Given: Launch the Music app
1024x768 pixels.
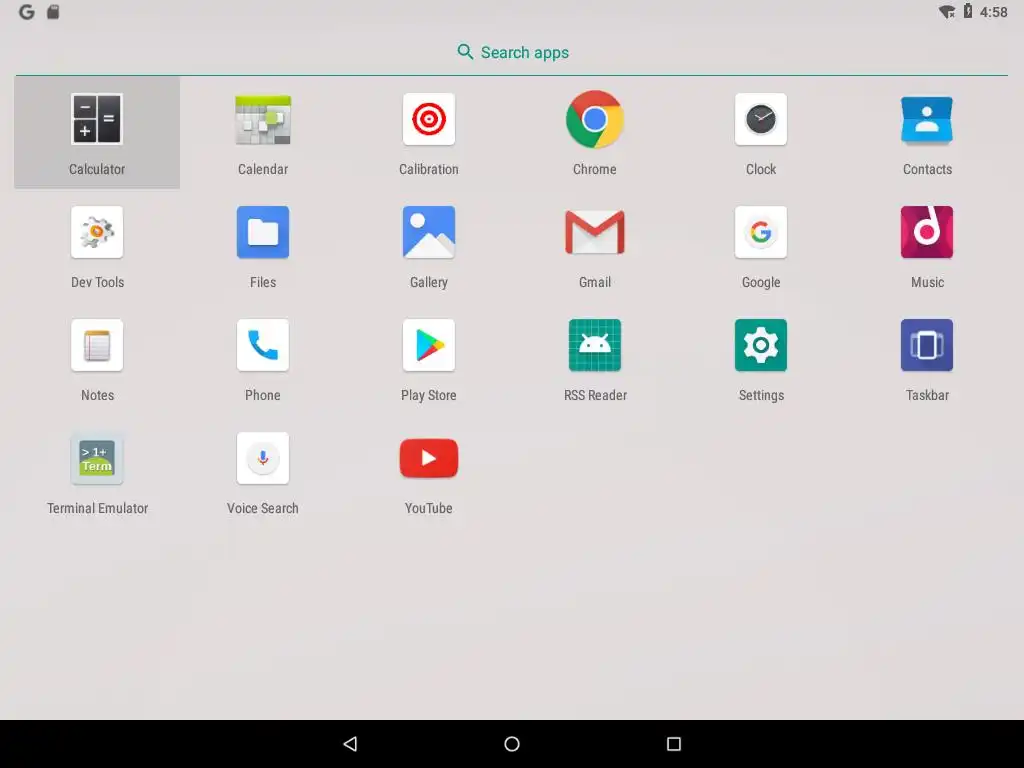Looking at the screenshot, I should coord(927,232).
